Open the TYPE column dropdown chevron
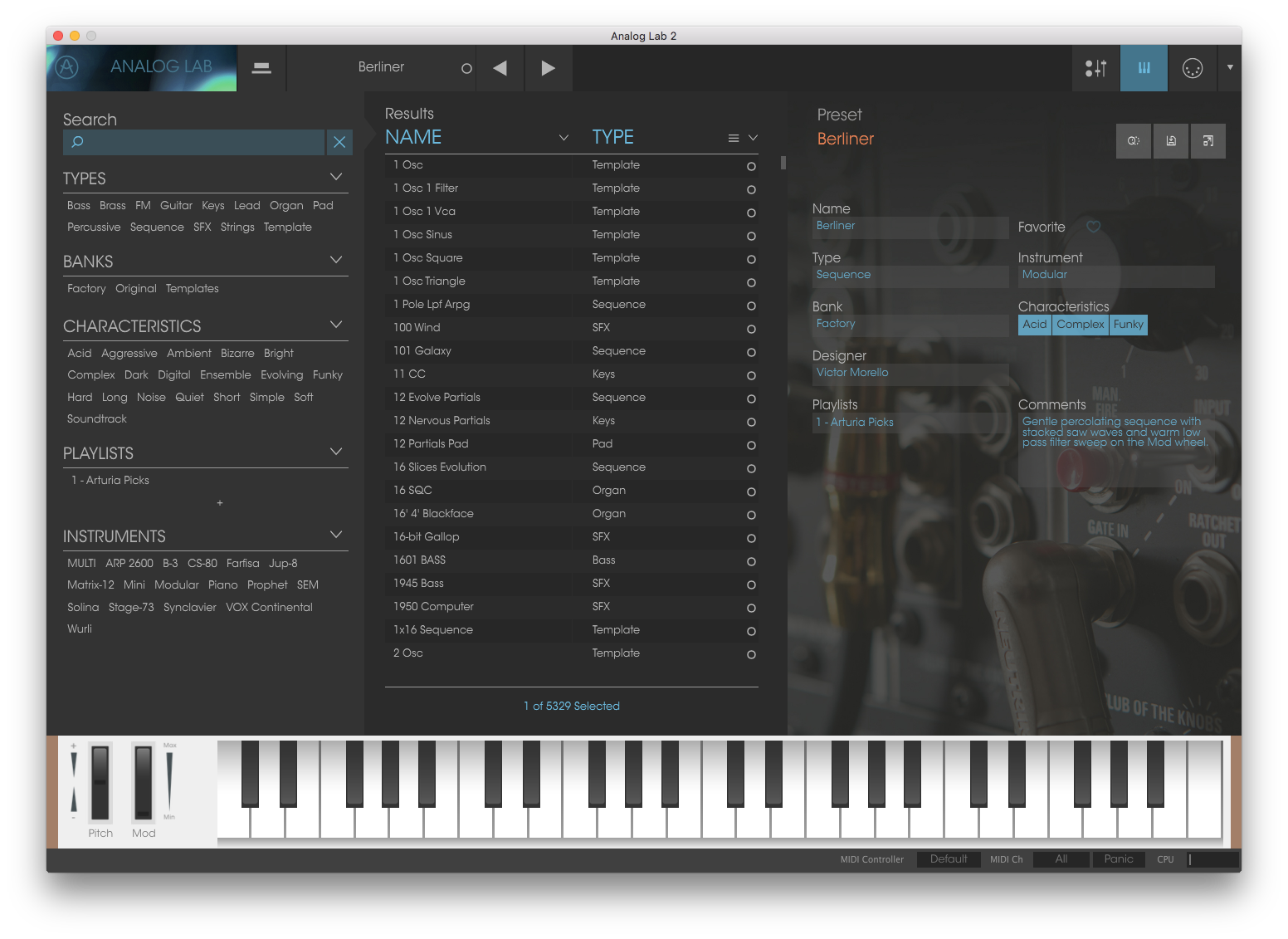This screenshot has width=1288, height=939. coord(754,138)
